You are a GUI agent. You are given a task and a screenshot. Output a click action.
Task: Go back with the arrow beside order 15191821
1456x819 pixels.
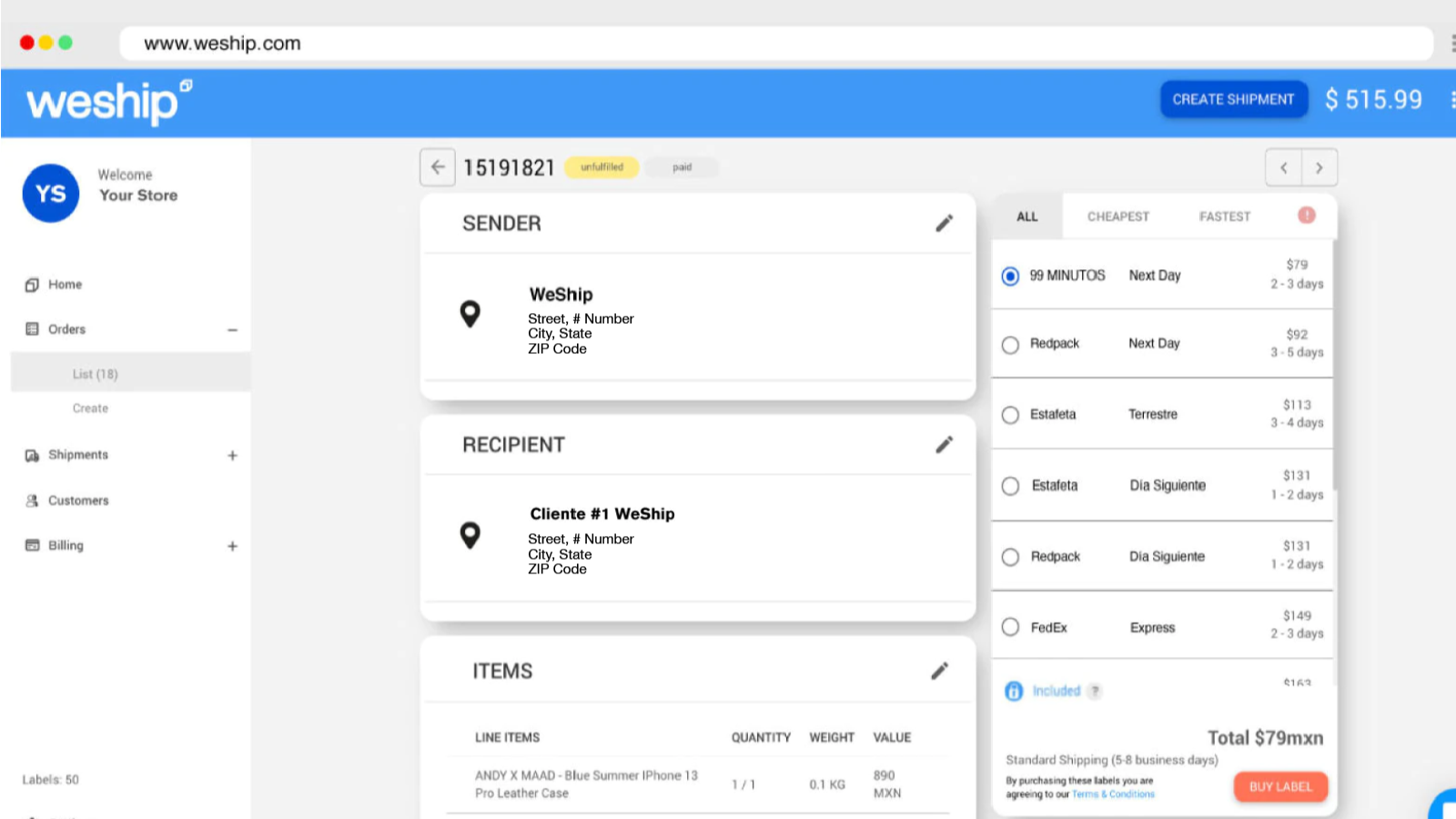438,167
